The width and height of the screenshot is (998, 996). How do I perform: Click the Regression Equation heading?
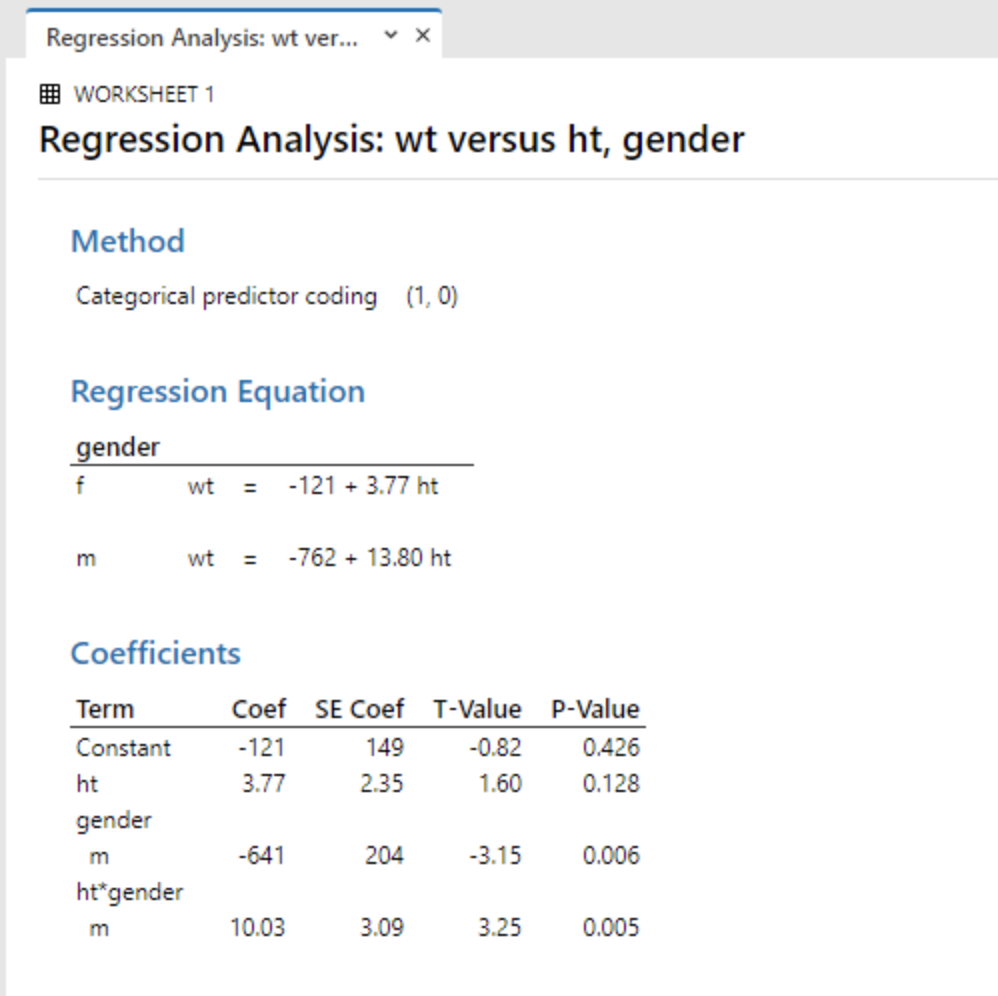point(217,391)
